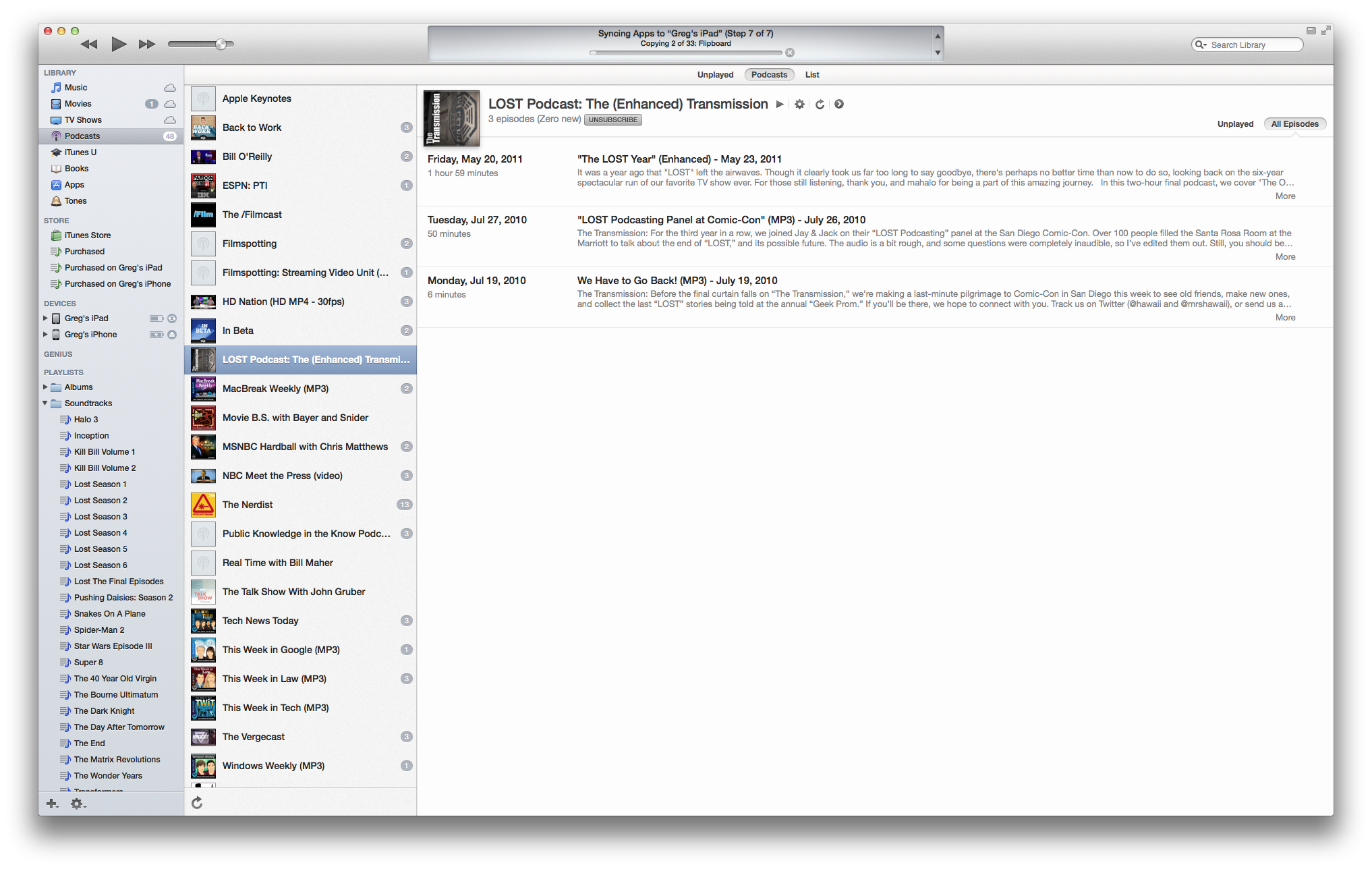The width and height of the screenshot is (1372, 869).
Task: Select The Nerdist podcast
Action: coord(301,505)
